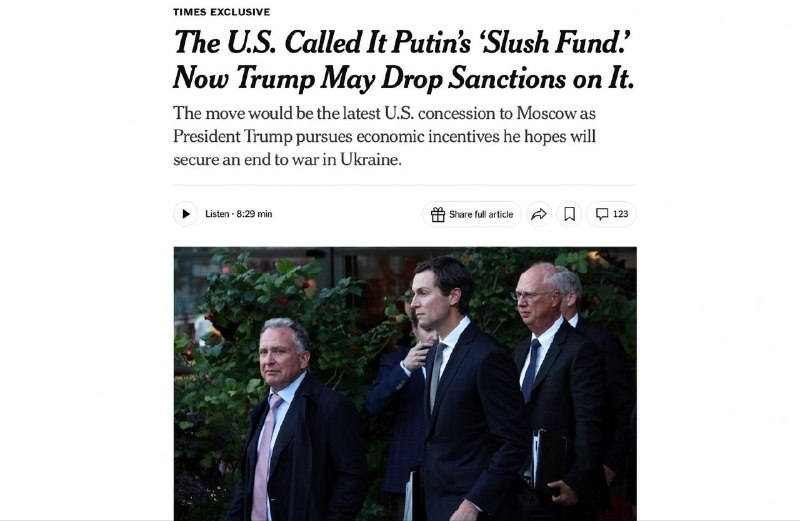Open comments via the speech bubble icon

(602, 214)
